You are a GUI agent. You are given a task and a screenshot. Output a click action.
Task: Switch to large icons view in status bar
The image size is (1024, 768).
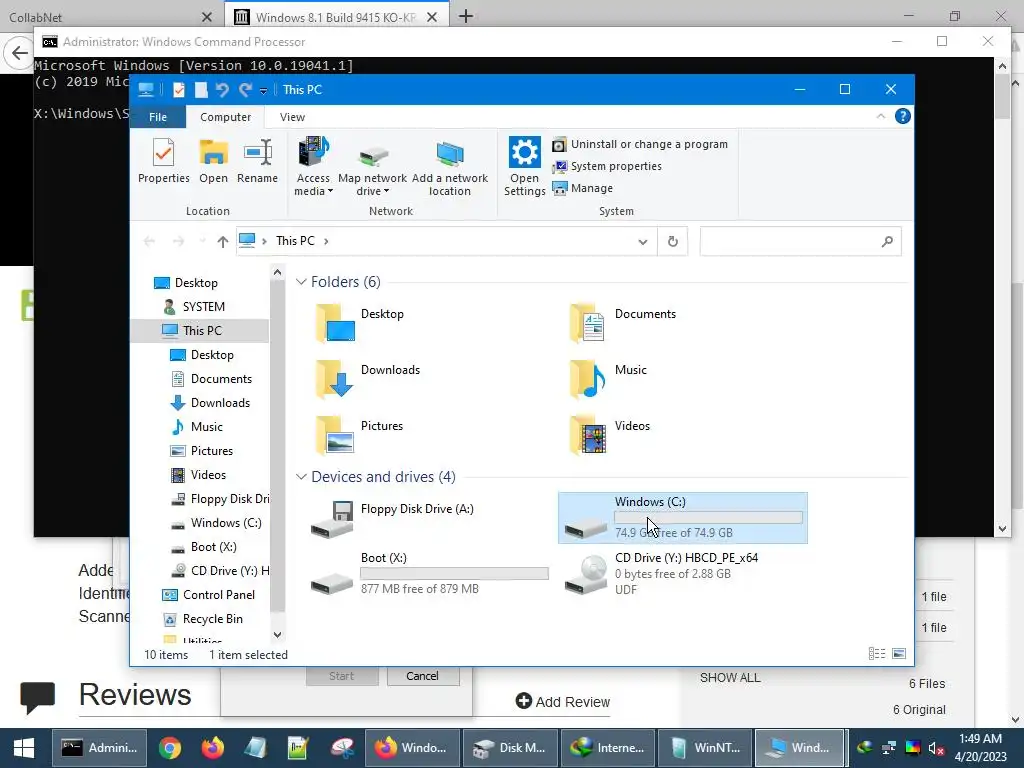(899, 654)
